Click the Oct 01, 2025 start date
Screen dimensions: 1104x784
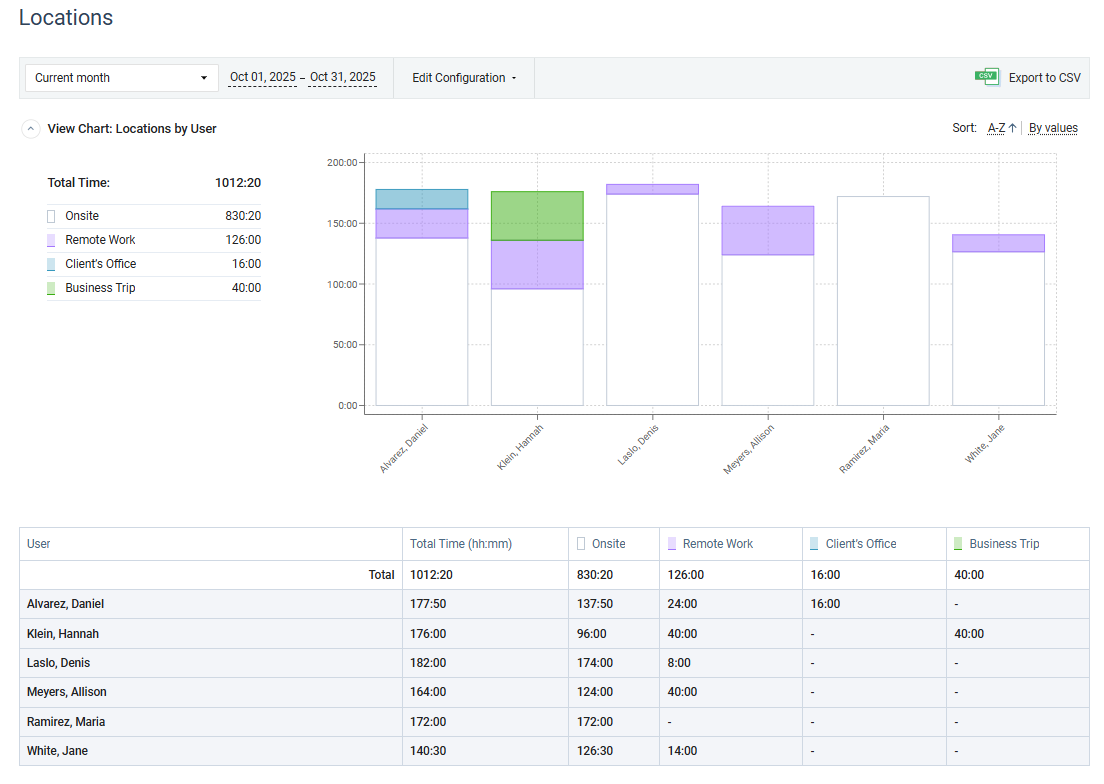262,77
